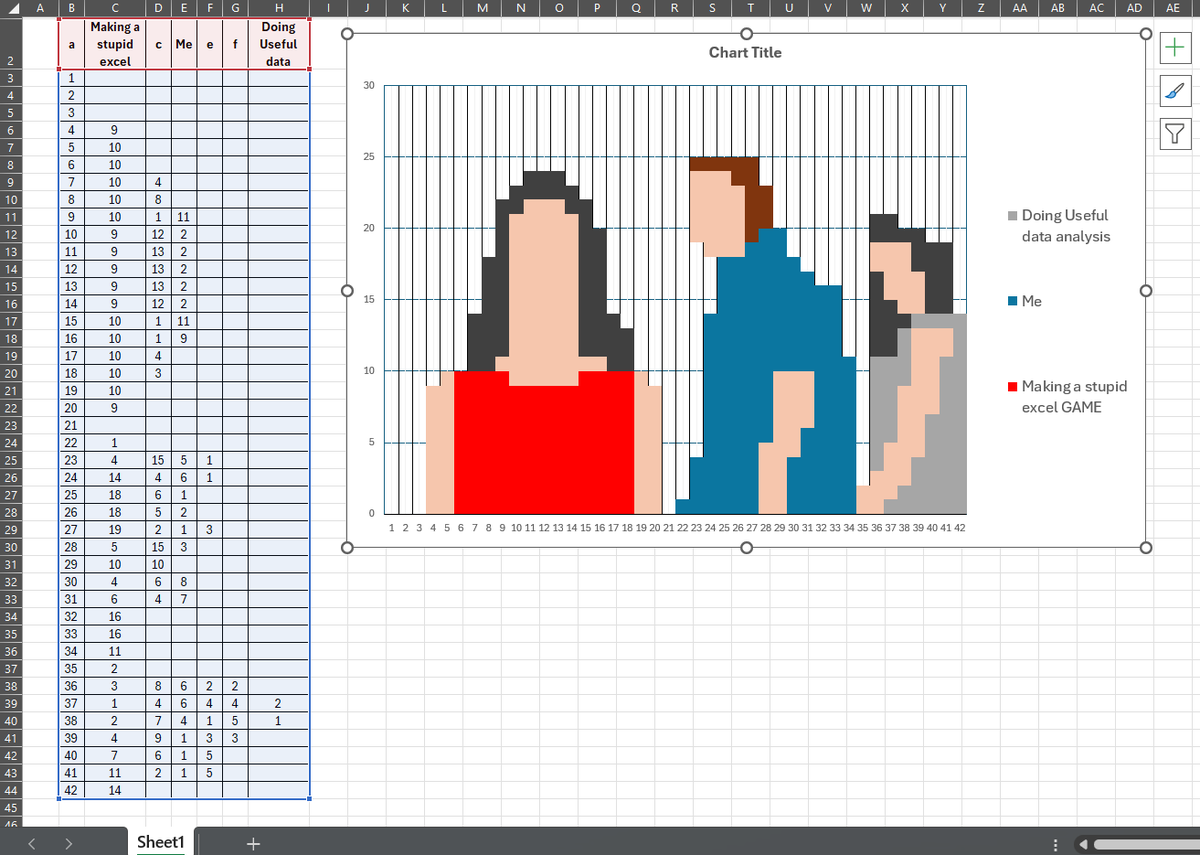Open the Chart Filters funnel button
This screenshot has height=855, width=1200.
pyautogui.click(x=1175, y=133)
